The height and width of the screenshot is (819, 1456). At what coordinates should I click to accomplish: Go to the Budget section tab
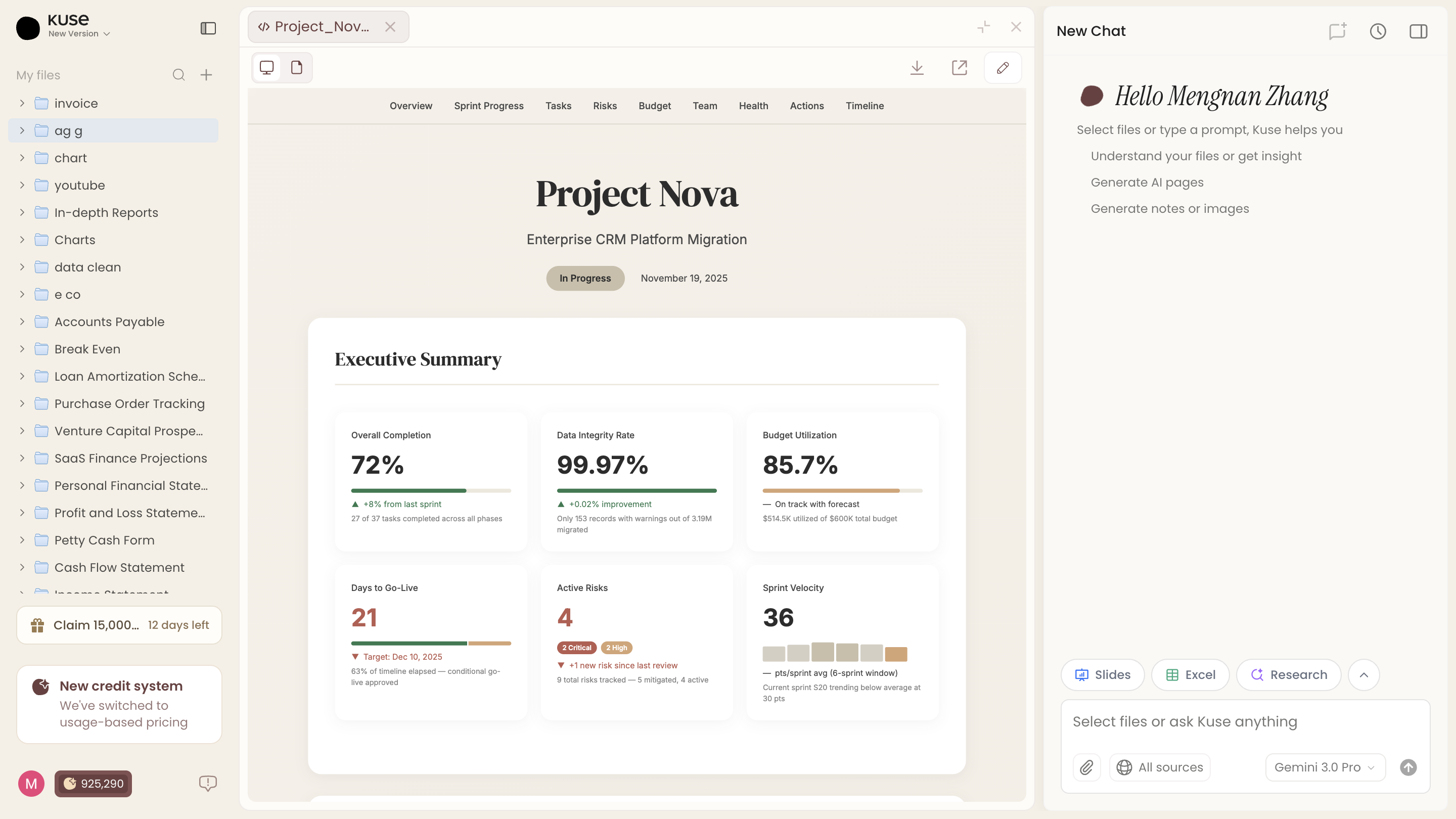tap(655, 106)
